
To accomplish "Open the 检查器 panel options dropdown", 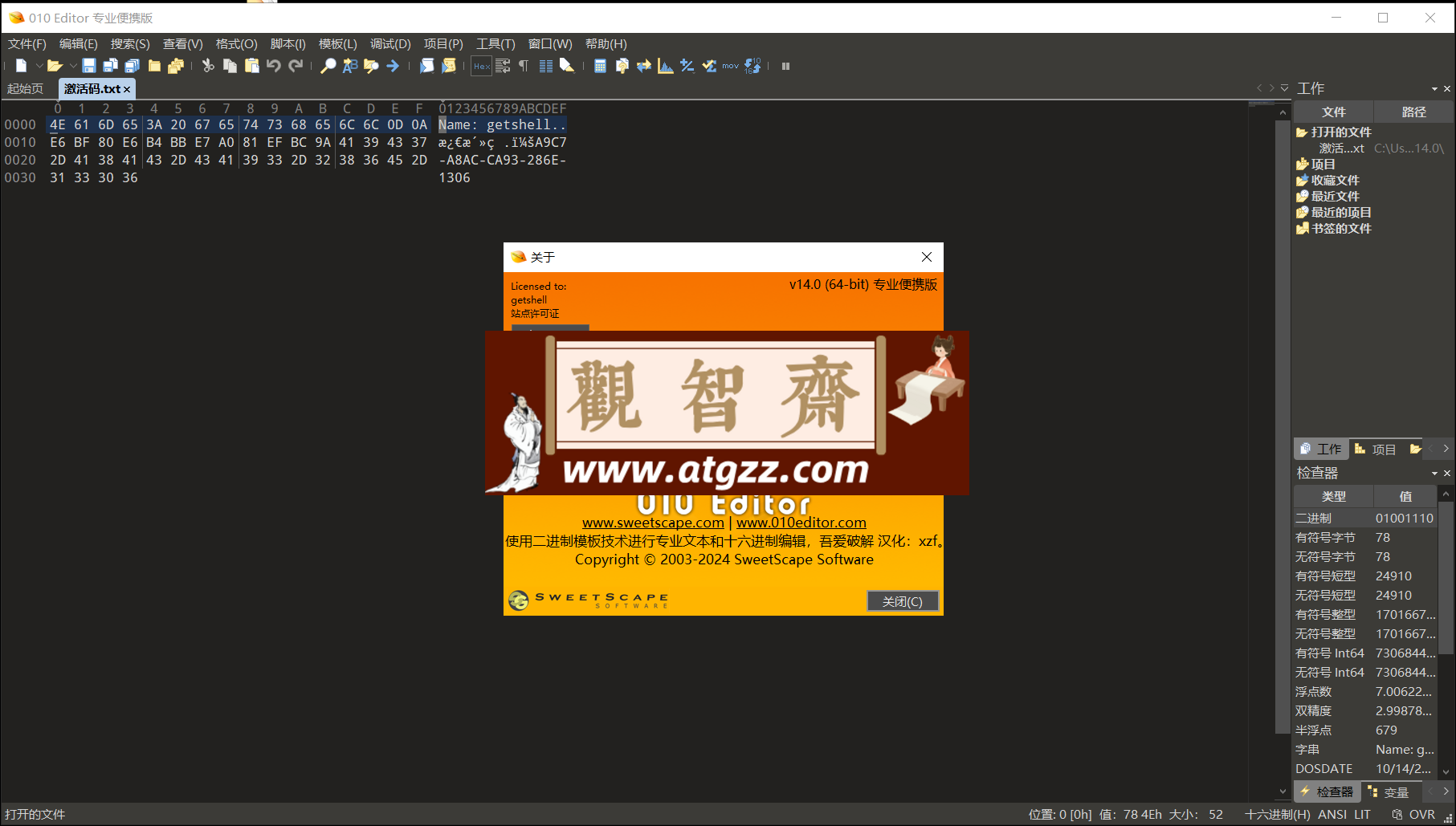I will coord(1434,473).
